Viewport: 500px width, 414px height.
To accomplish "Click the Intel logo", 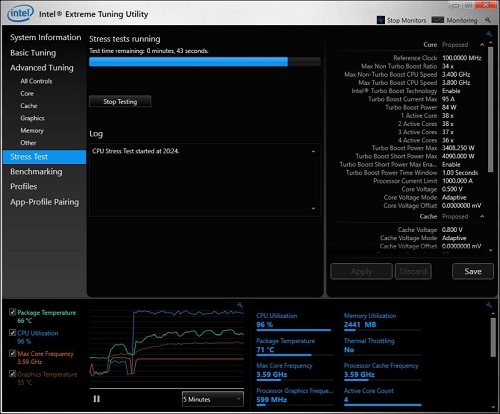I will point(21,14).
